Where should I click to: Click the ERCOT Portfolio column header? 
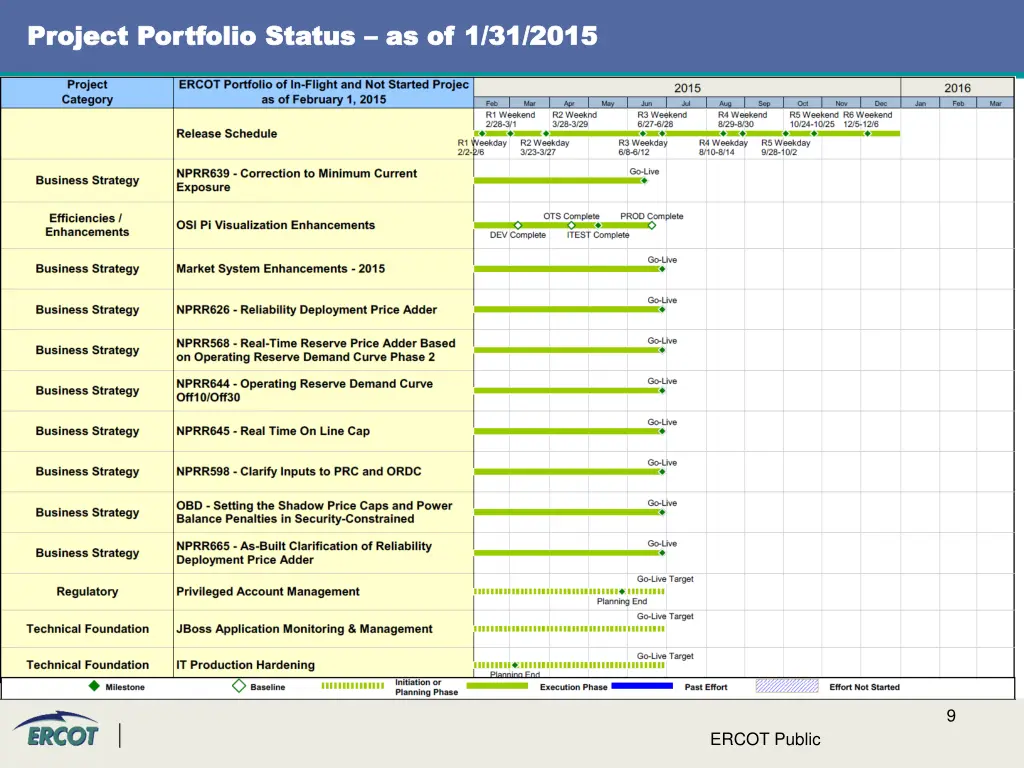pyautogui.click(x=323, y=92)
